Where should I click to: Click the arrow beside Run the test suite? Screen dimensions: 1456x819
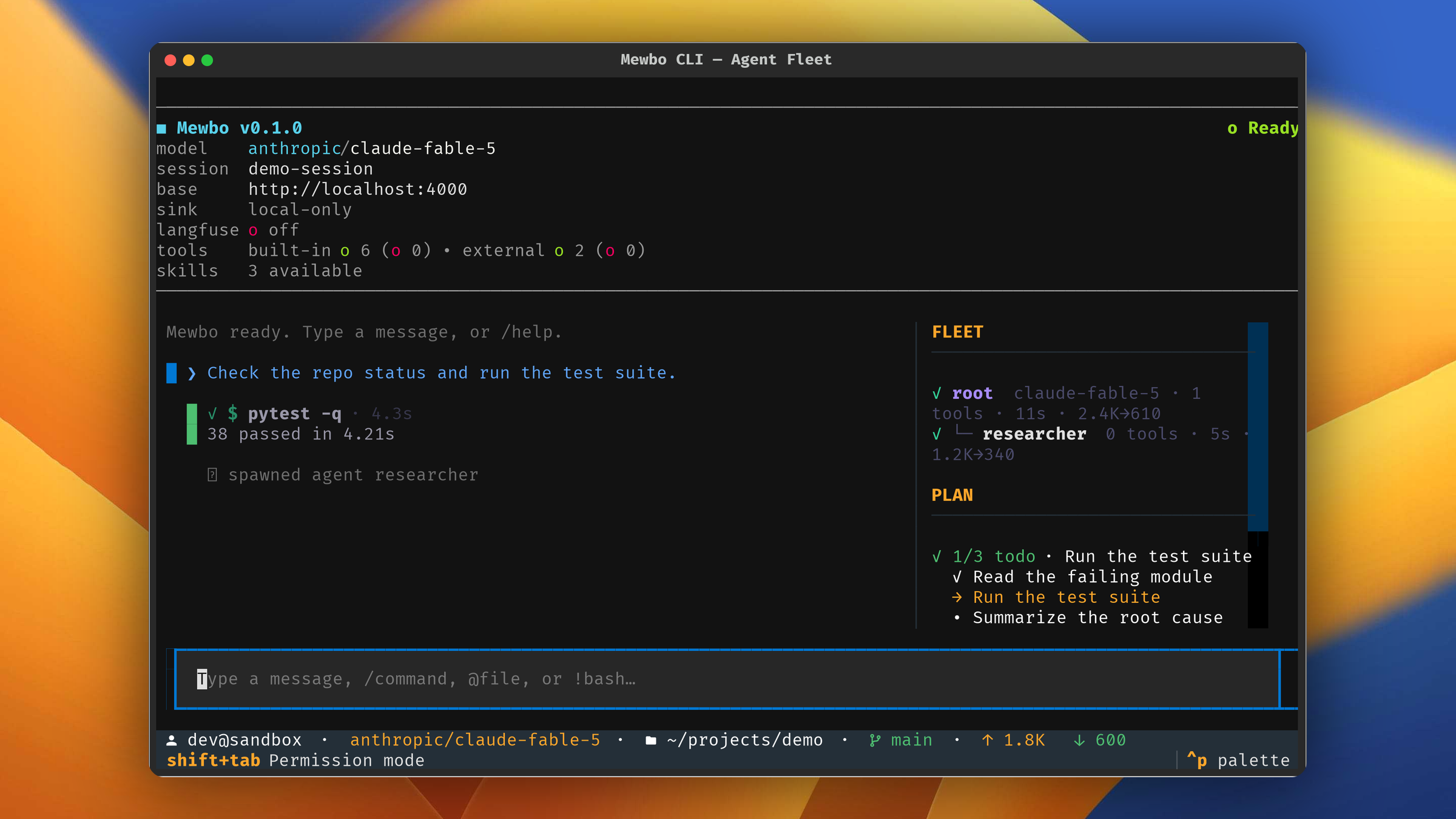(x=957, y=598)
